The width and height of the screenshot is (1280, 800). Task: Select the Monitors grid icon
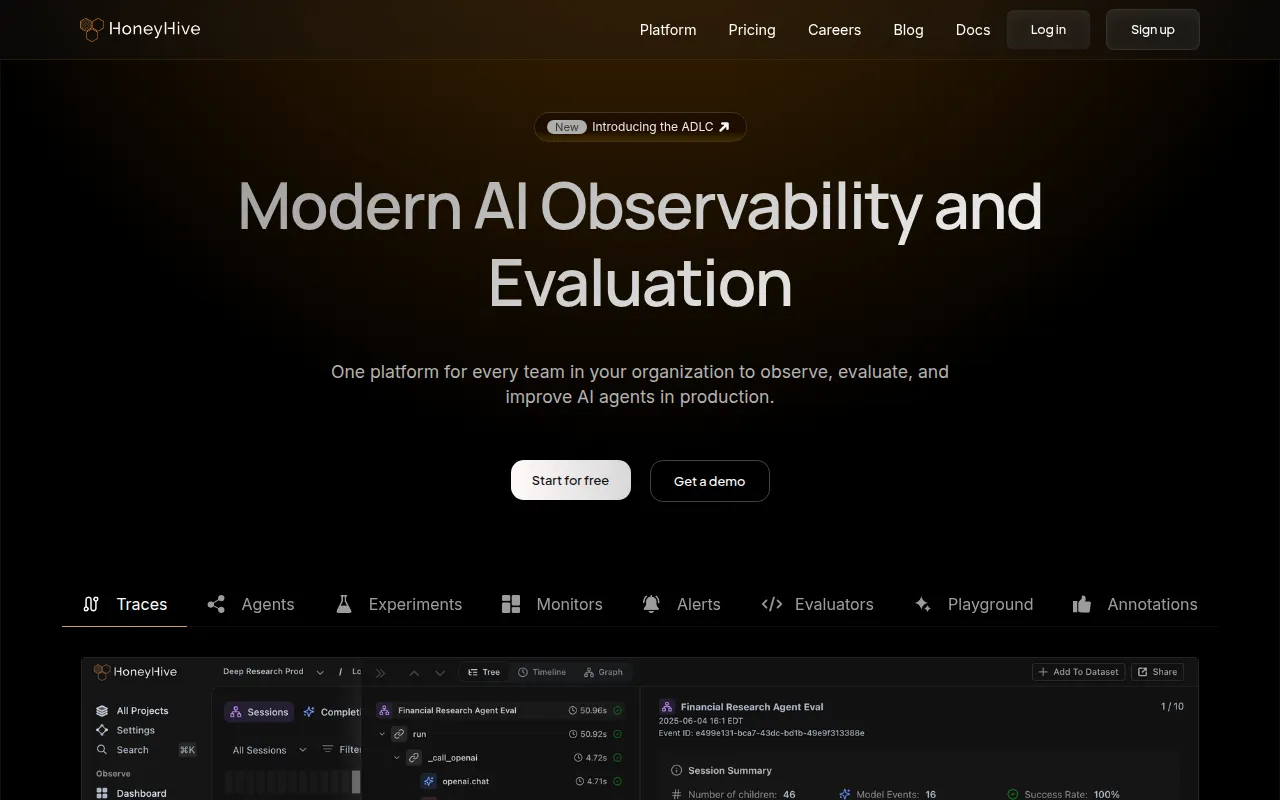click(x=511, y=604)
